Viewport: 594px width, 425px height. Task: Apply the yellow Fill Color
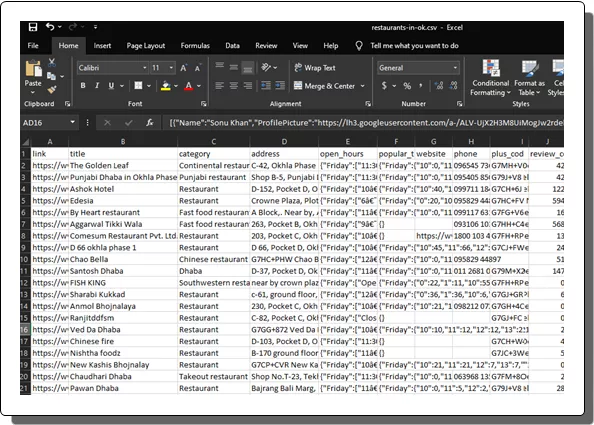click(166, 86)
